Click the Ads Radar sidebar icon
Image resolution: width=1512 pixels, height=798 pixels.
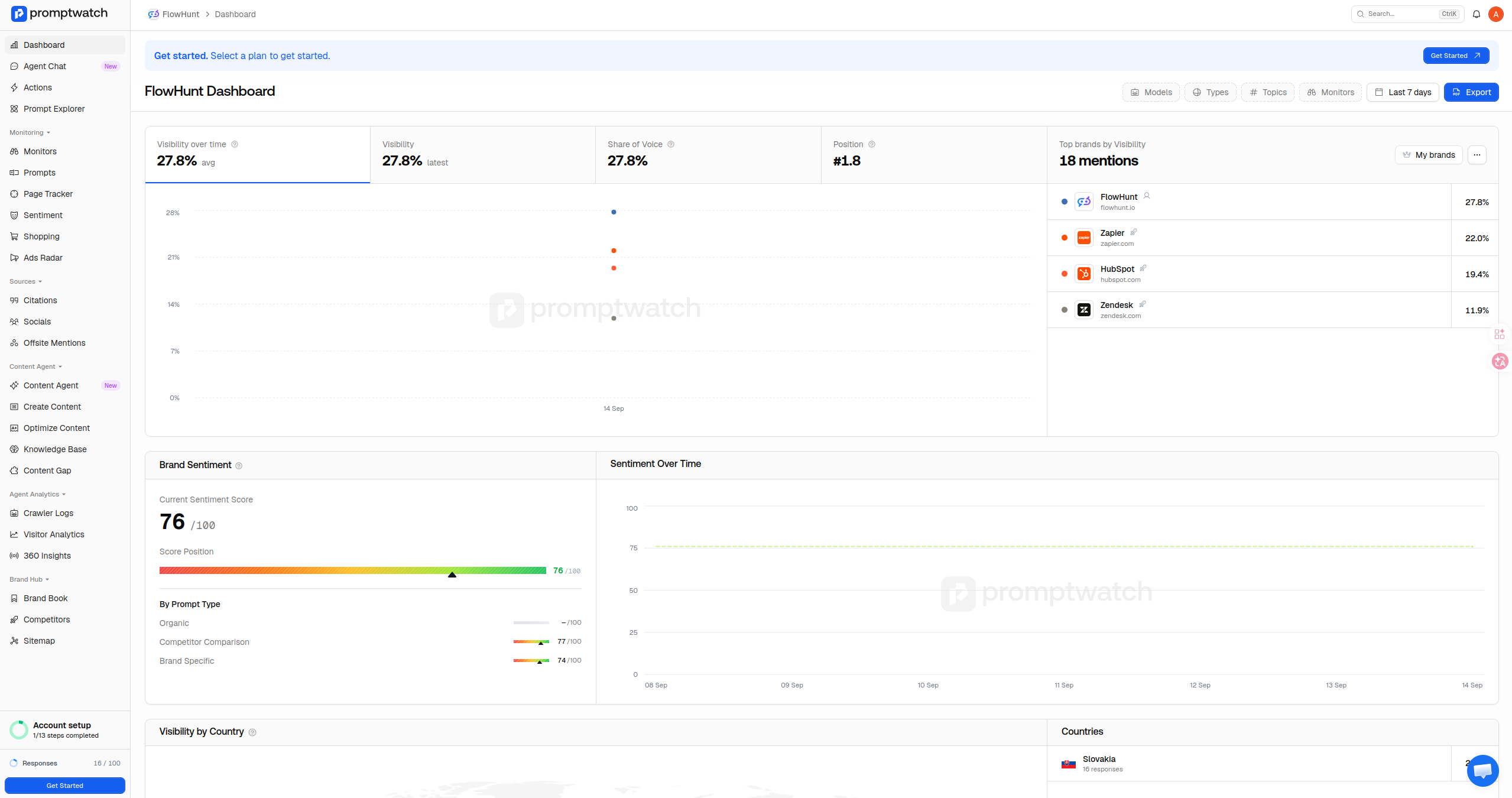coord(14,258)
